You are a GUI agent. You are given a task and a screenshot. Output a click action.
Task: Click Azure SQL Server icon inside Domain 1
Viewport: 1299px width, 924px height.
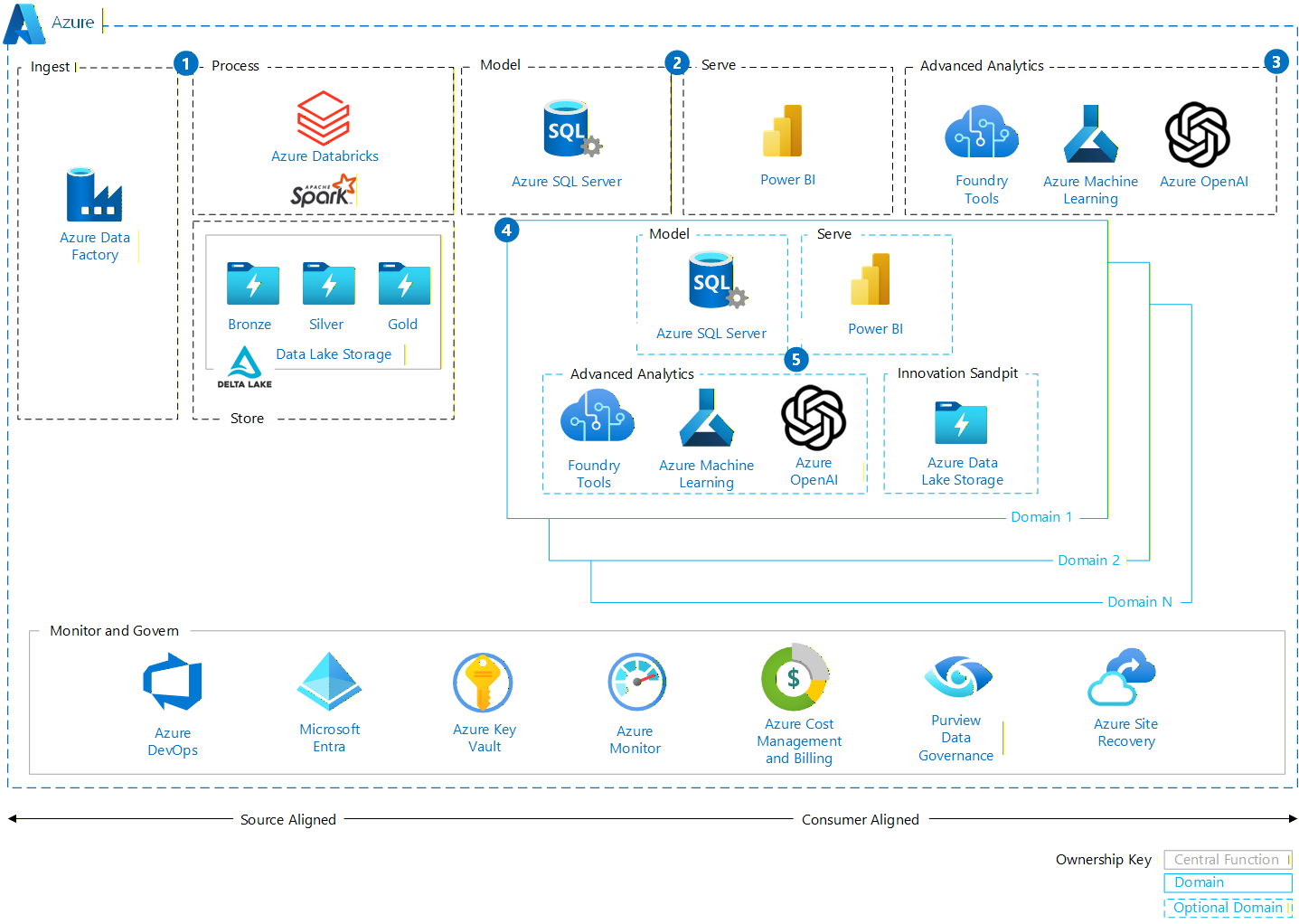click(x=717, y=280)
